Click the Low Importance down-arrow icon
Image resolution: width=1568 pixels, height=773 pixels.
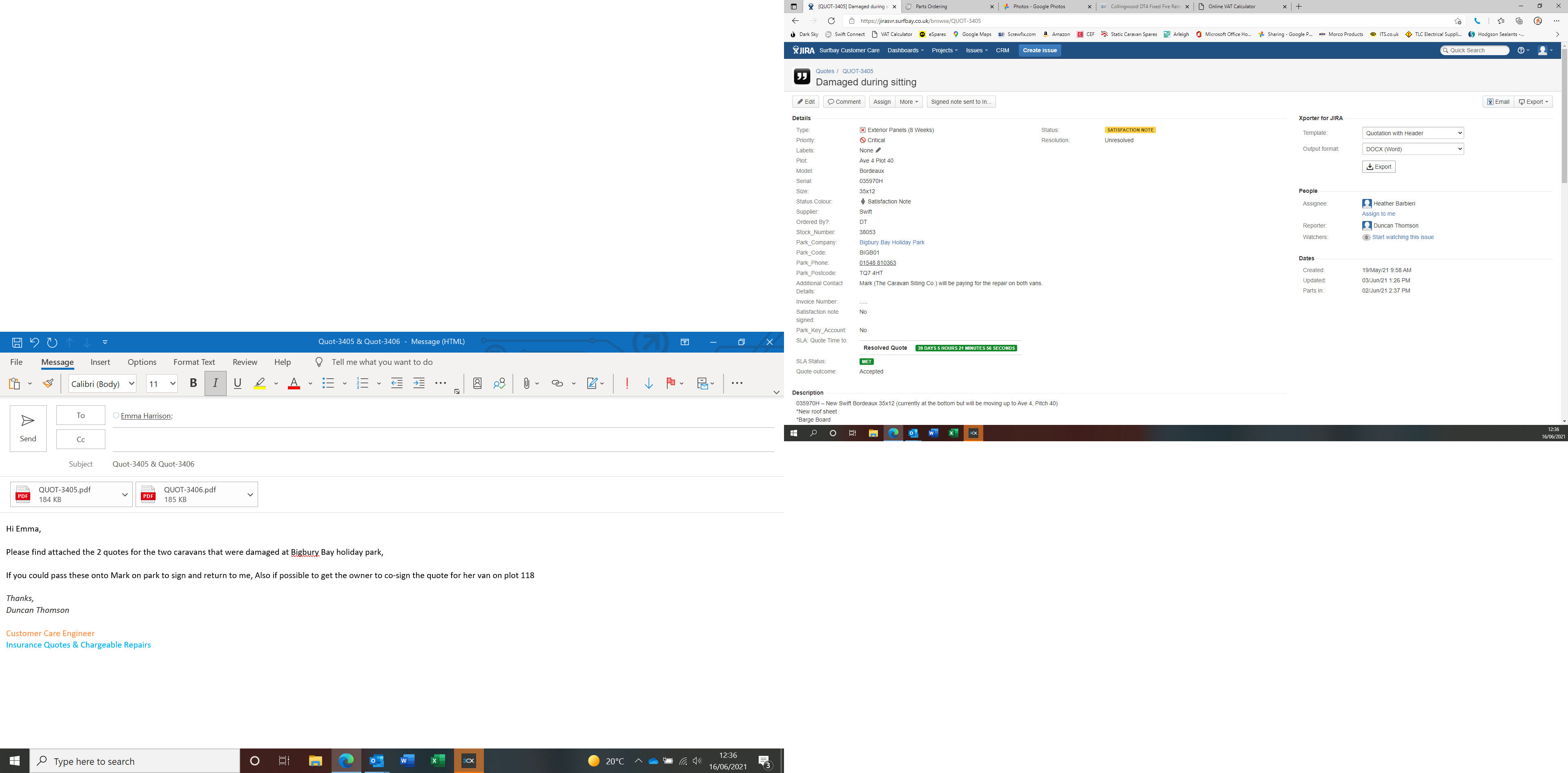(649, 383)
